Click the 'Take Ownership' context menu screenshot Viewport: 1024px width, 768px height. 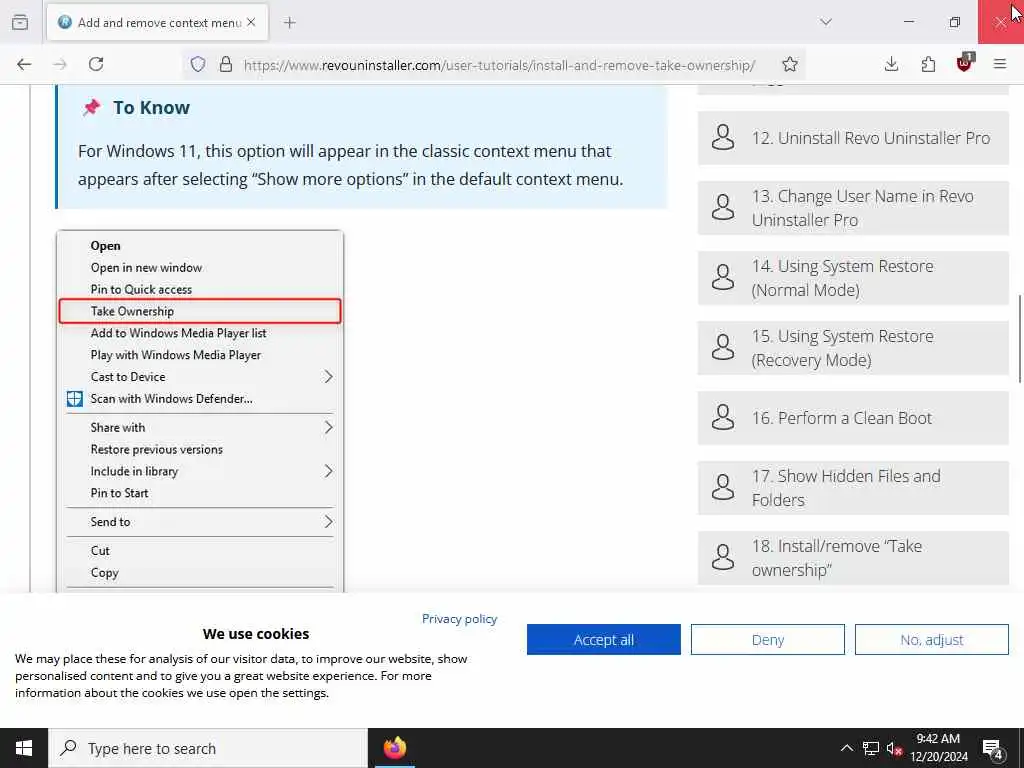pyautogui.click(x=200, y=411)
